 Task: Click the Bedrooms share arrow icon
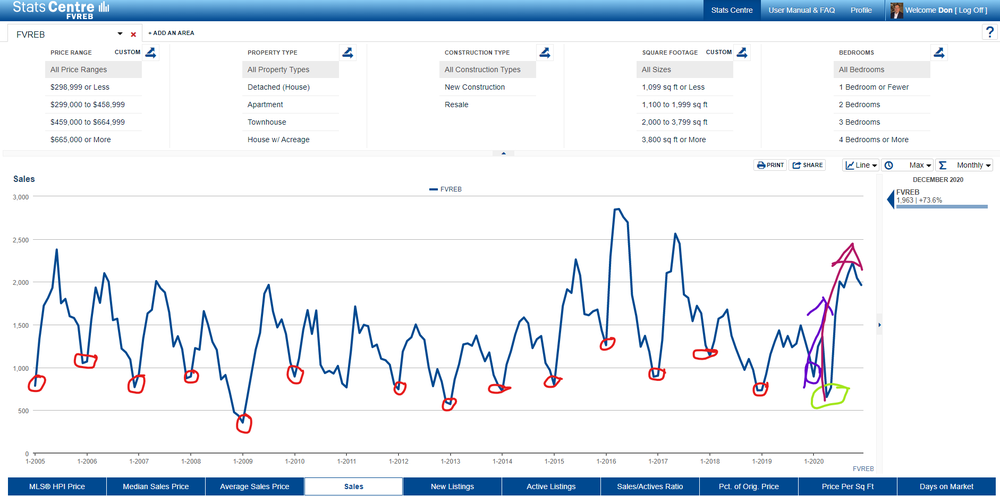(x=939, y=53)
